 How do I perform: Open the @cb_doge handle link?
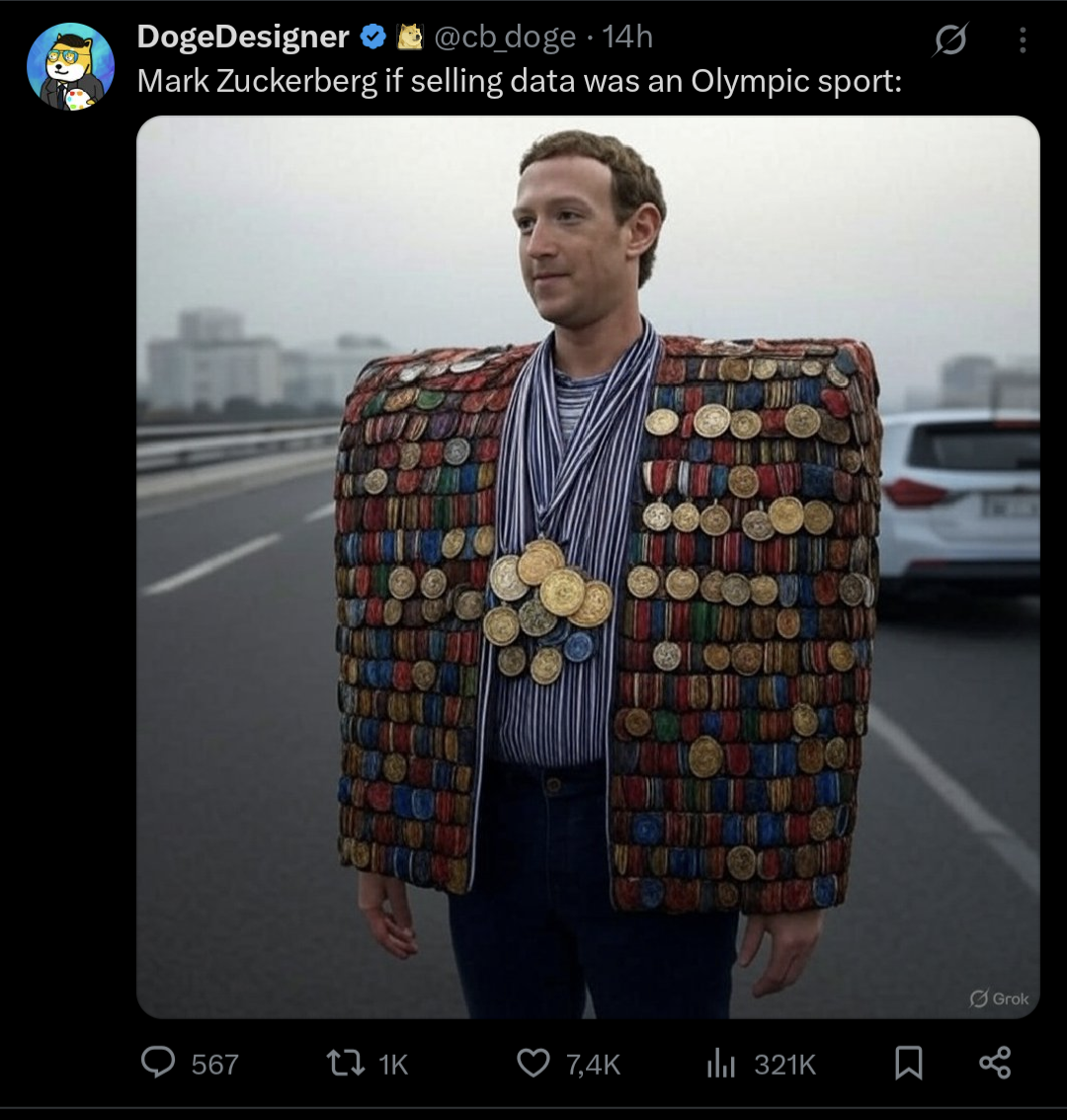(505, 38)
